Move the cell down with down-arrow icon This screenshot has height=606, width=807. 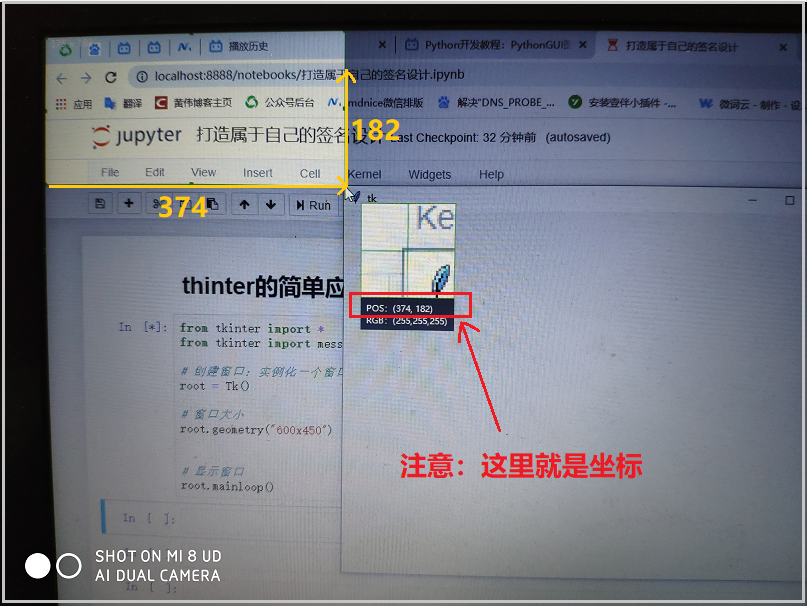[x=270, y=204]
